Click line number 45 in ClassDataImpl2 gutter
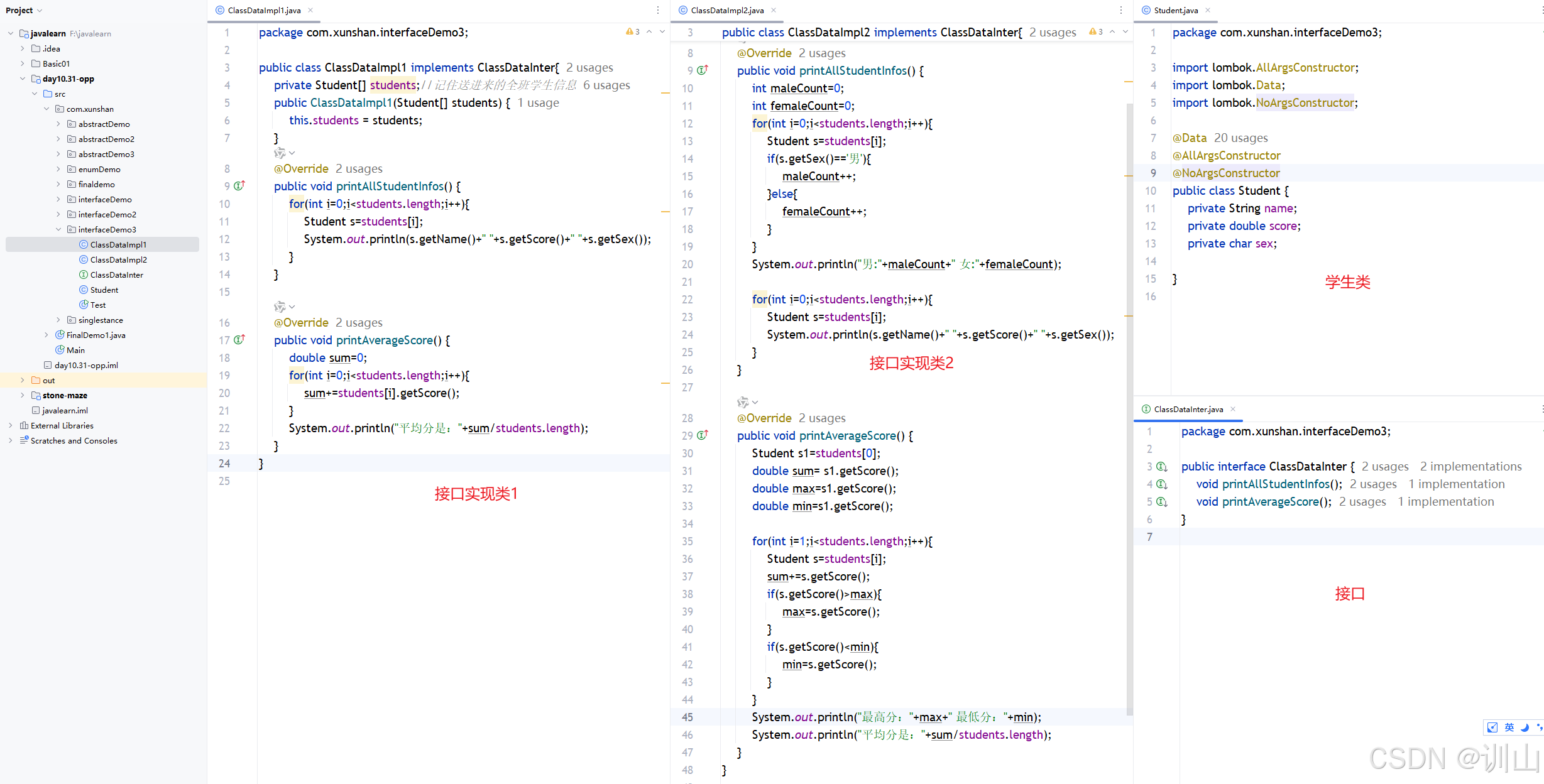The image size is (1544, 784). [687, 717]
